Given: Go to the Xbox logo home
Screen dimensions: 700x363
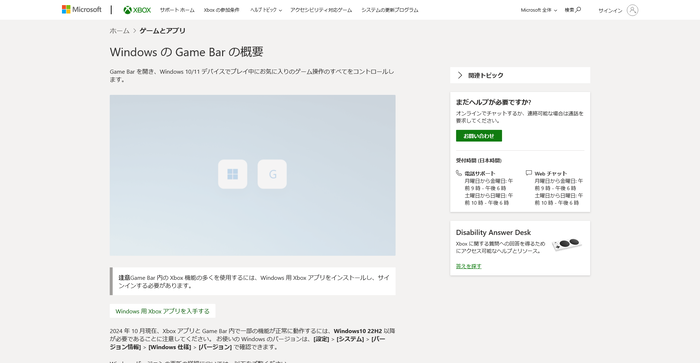Looking at the screenshot, I should (x=137, y=10).
